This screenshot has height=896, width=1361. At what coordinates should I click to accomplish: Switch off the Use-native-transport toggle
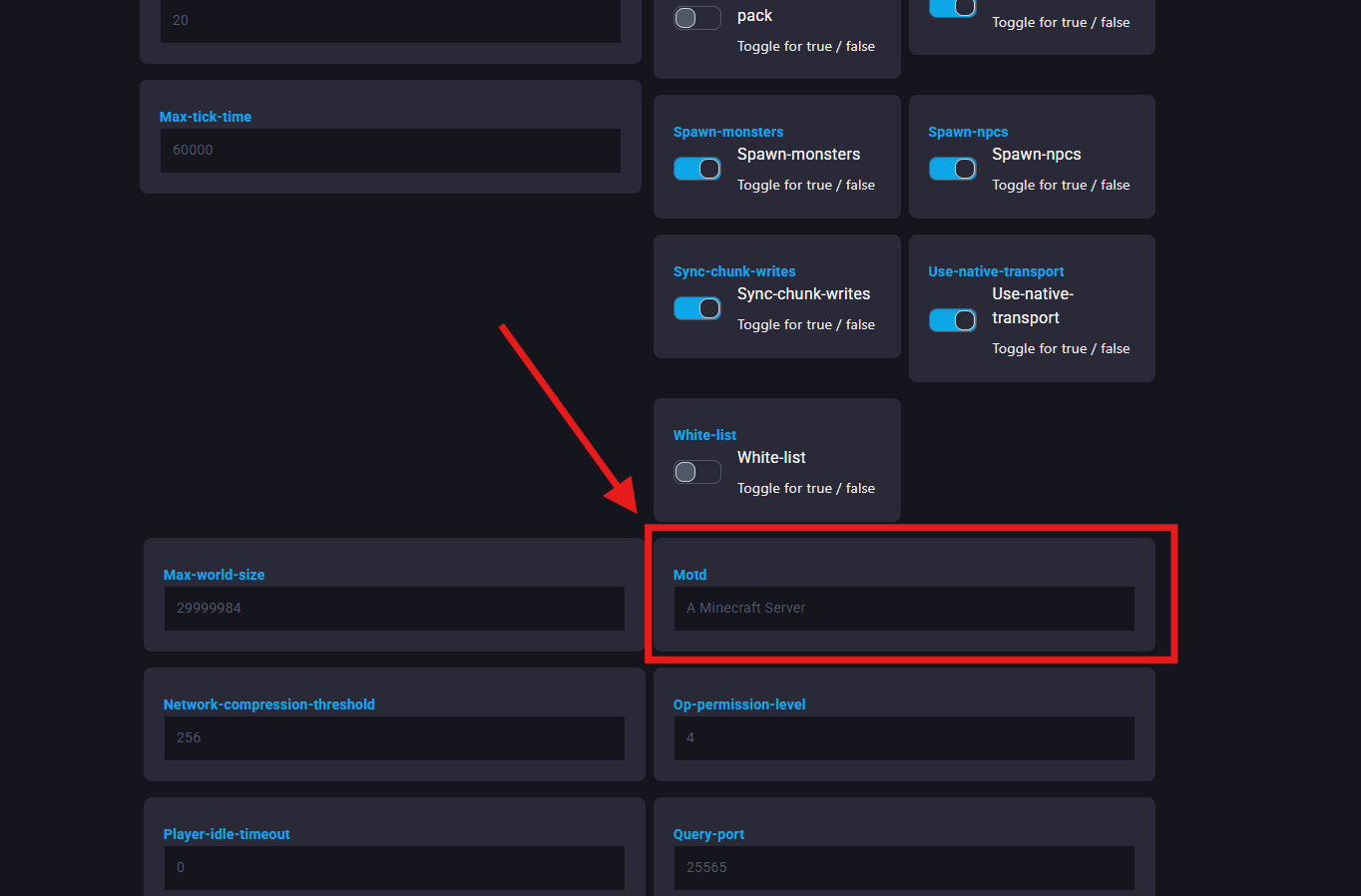[952, 320]
